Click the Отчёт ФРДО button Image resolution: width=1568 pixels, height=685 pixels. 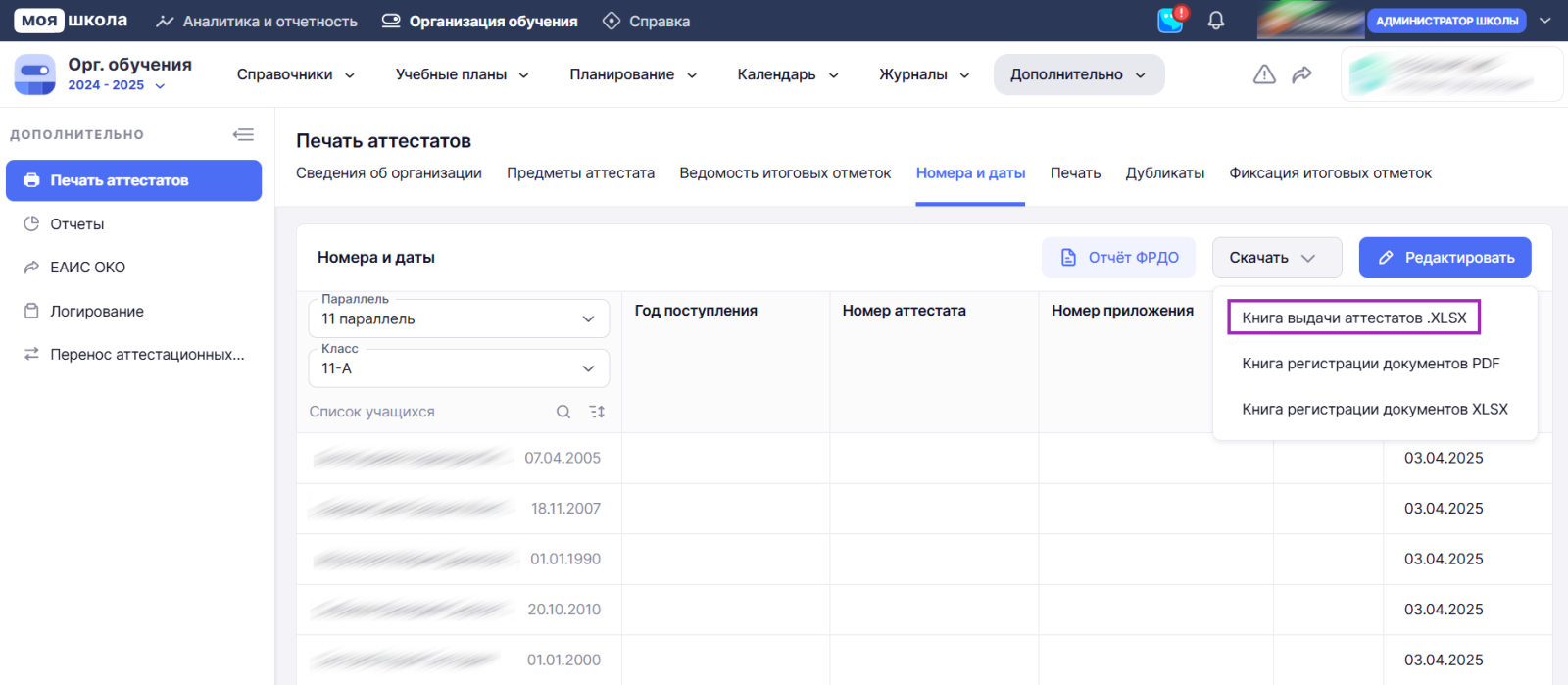1118,258
